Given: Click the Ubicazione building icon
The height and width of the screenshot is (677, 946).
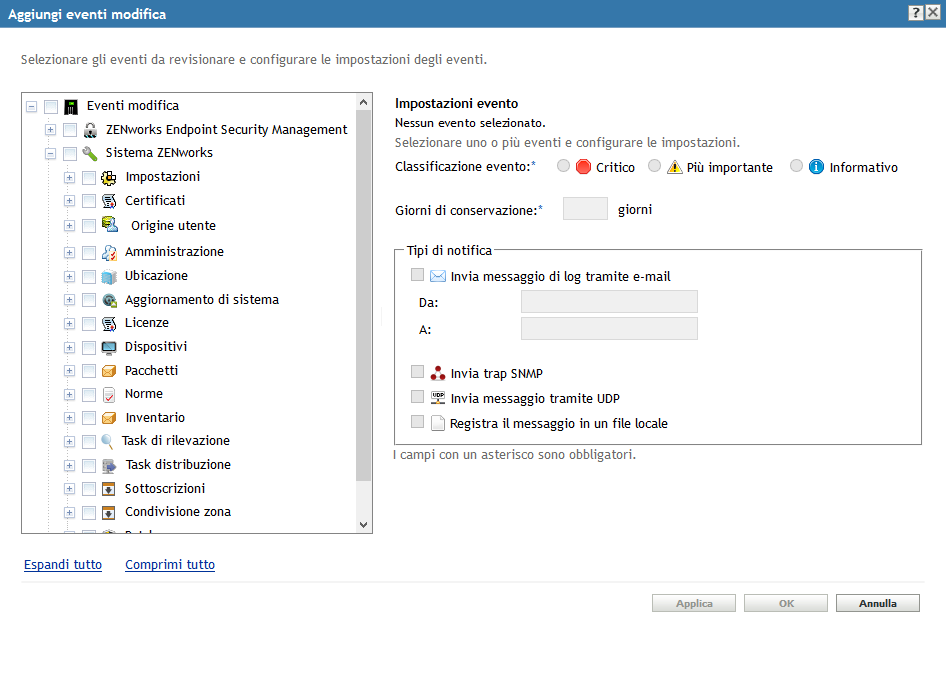Looking at the screenshot, I should pyautogui.click(x=109, y=276).
